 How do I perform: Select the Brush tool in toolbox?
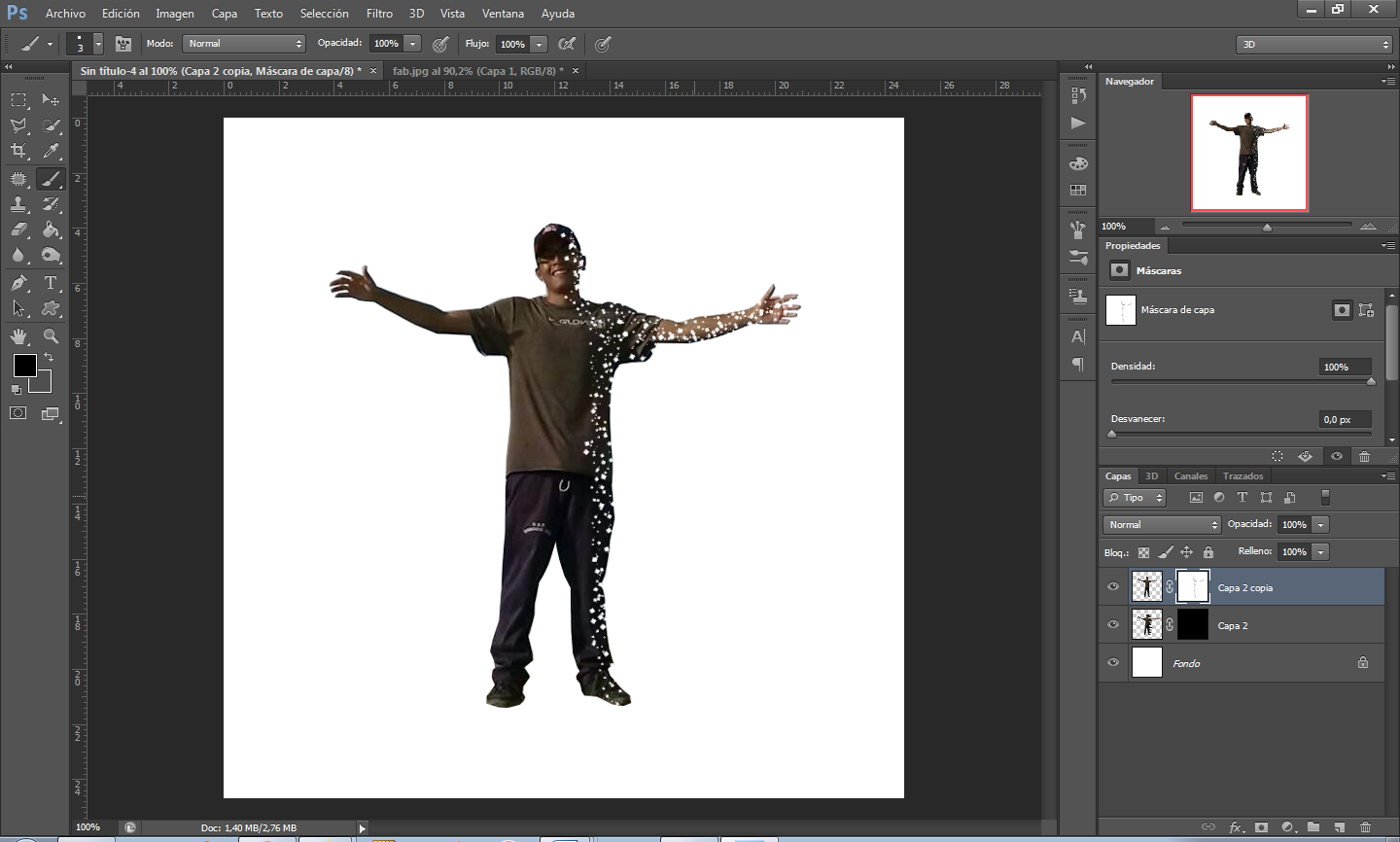tap(51, 179)
